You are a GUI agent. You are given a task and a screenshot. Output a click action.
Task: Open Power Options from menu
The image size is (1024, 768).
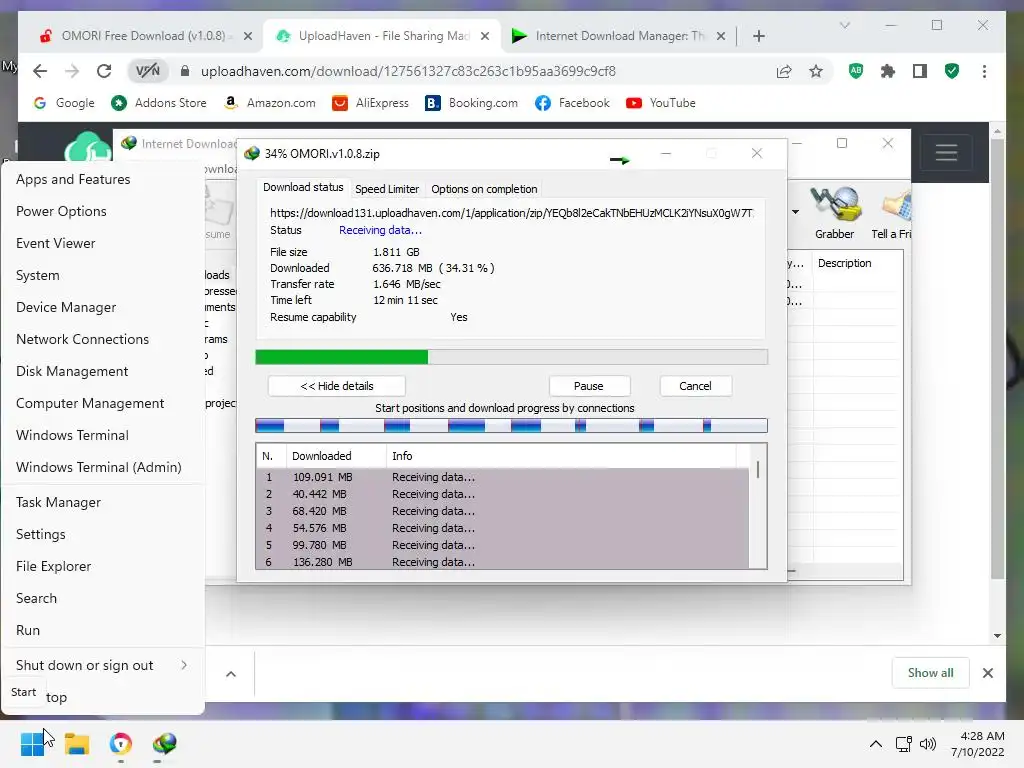click(x=61, y=211)
